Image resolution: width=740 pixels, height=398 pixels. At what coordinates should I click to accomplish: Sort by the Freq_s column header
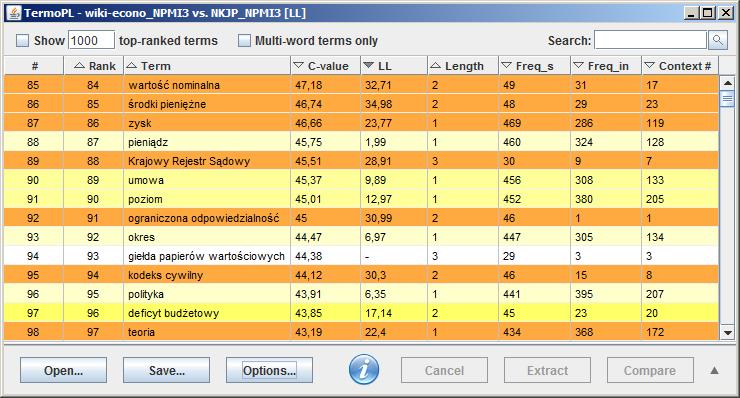(534, 66)
